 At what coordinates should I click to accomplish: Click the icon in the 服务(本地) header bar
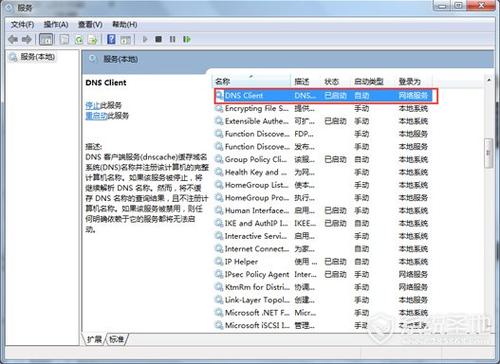93,59
